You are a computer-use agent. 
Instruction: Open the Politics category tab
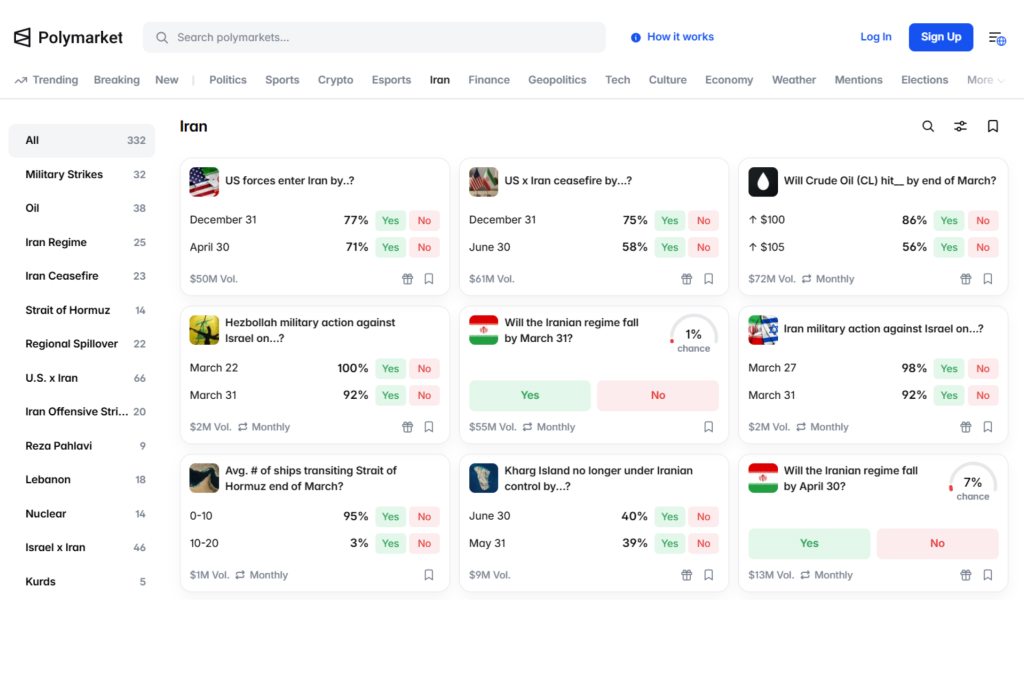[x=228, y=80]
